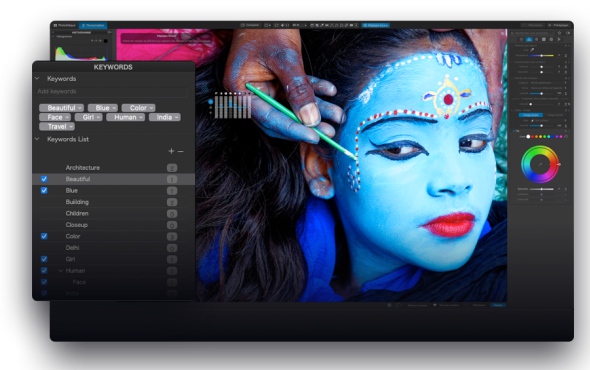Uncheck the Beautiful keyword checkbox
This screenshot has width=590, height=370.
(44, 179)
